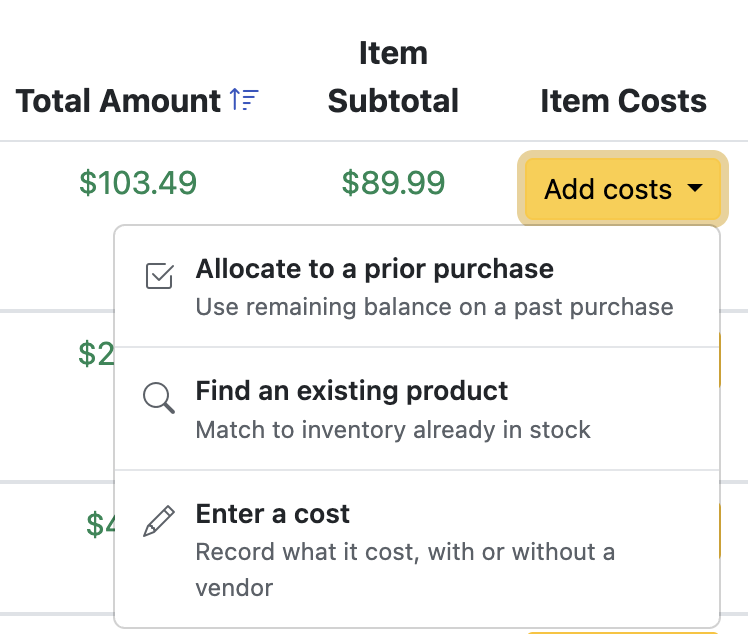Click the magnifying glass search icon
Screen dimensions: 748x634
(x=159, y=398)
